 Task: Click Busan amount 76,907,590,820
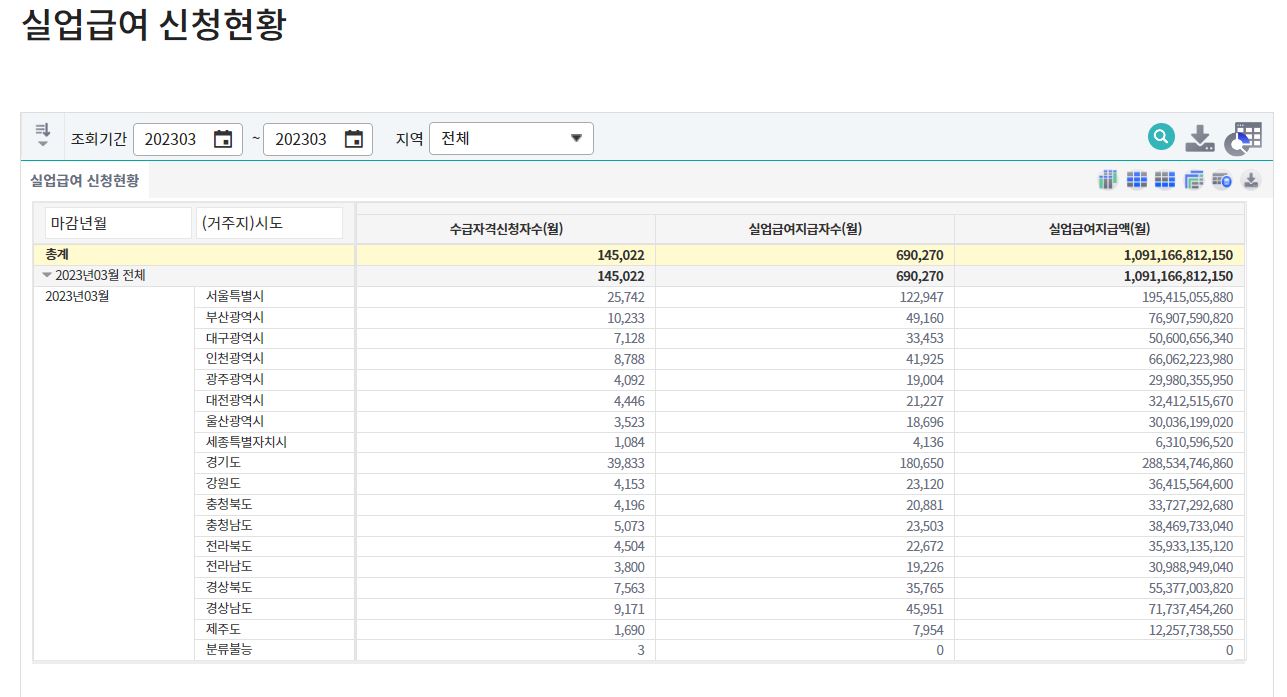coord(1191,318)
